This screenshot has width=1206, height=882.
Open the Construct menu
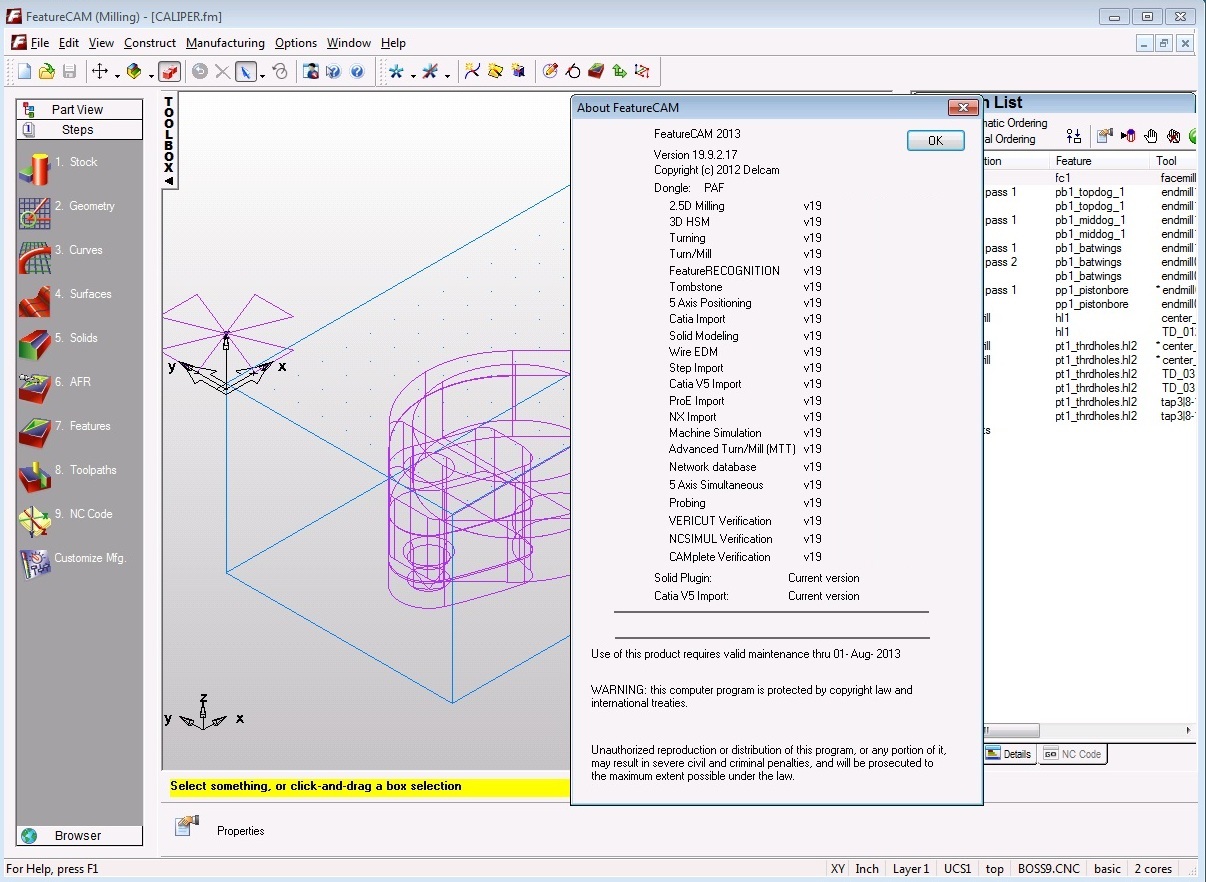150,43
